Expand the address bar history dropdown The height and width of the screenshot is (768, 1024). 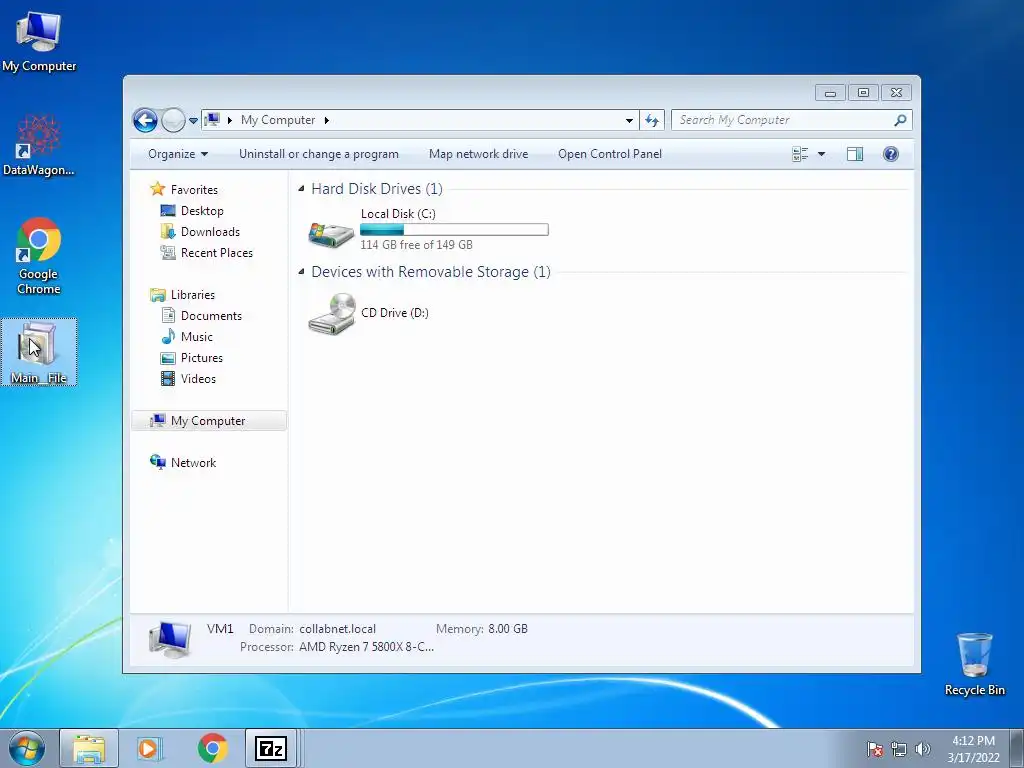coord(629,120)
